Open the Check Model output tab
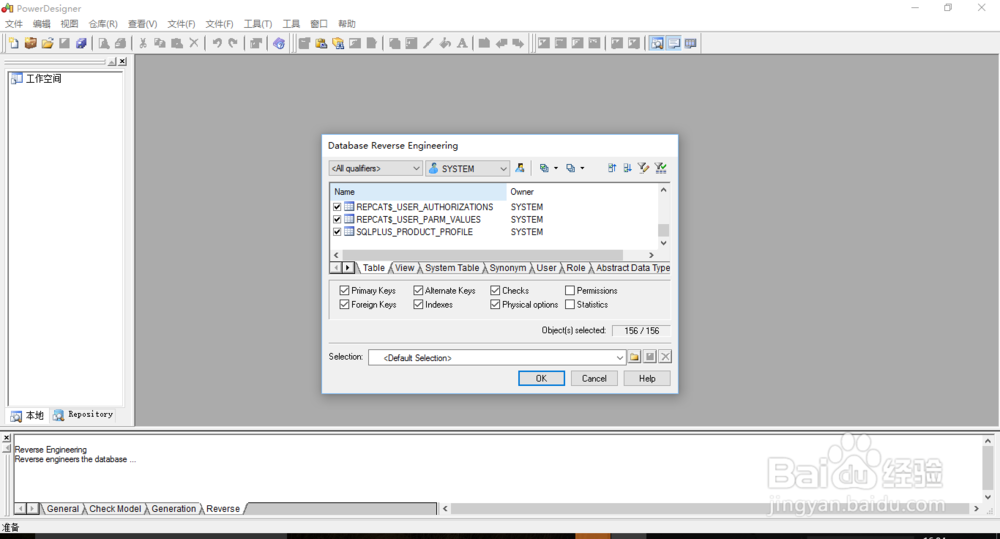Screen dimensions: 1000x539 coord(115,508)
